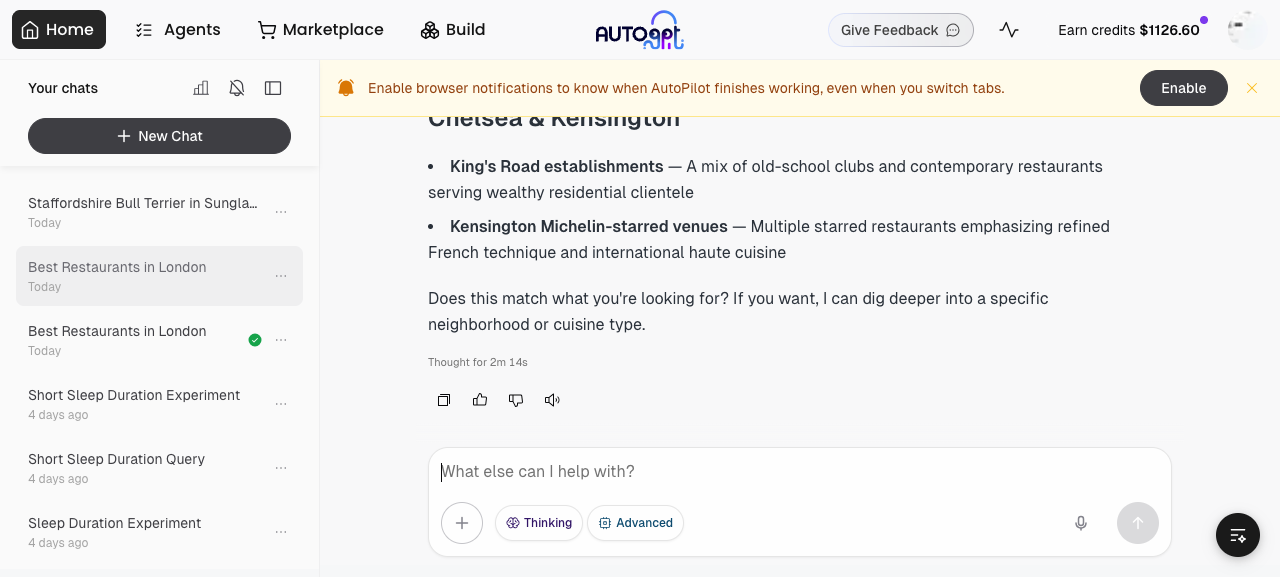Open options for Staffordshire Bull Terrier chat
Image resolution: width=1280 pixels, height=577 pixels.
pos(281,212)
